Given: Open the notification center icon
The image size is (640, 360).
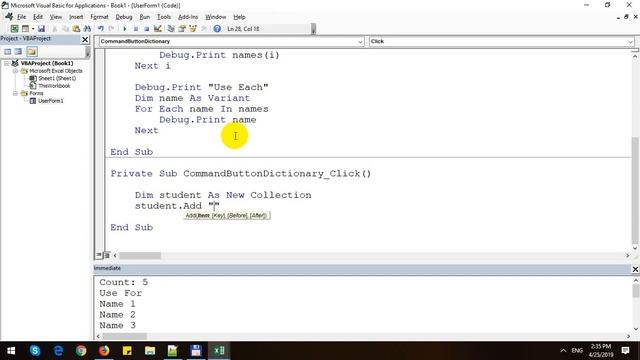Looking at the screenshot, I should [x=625, y=351].
